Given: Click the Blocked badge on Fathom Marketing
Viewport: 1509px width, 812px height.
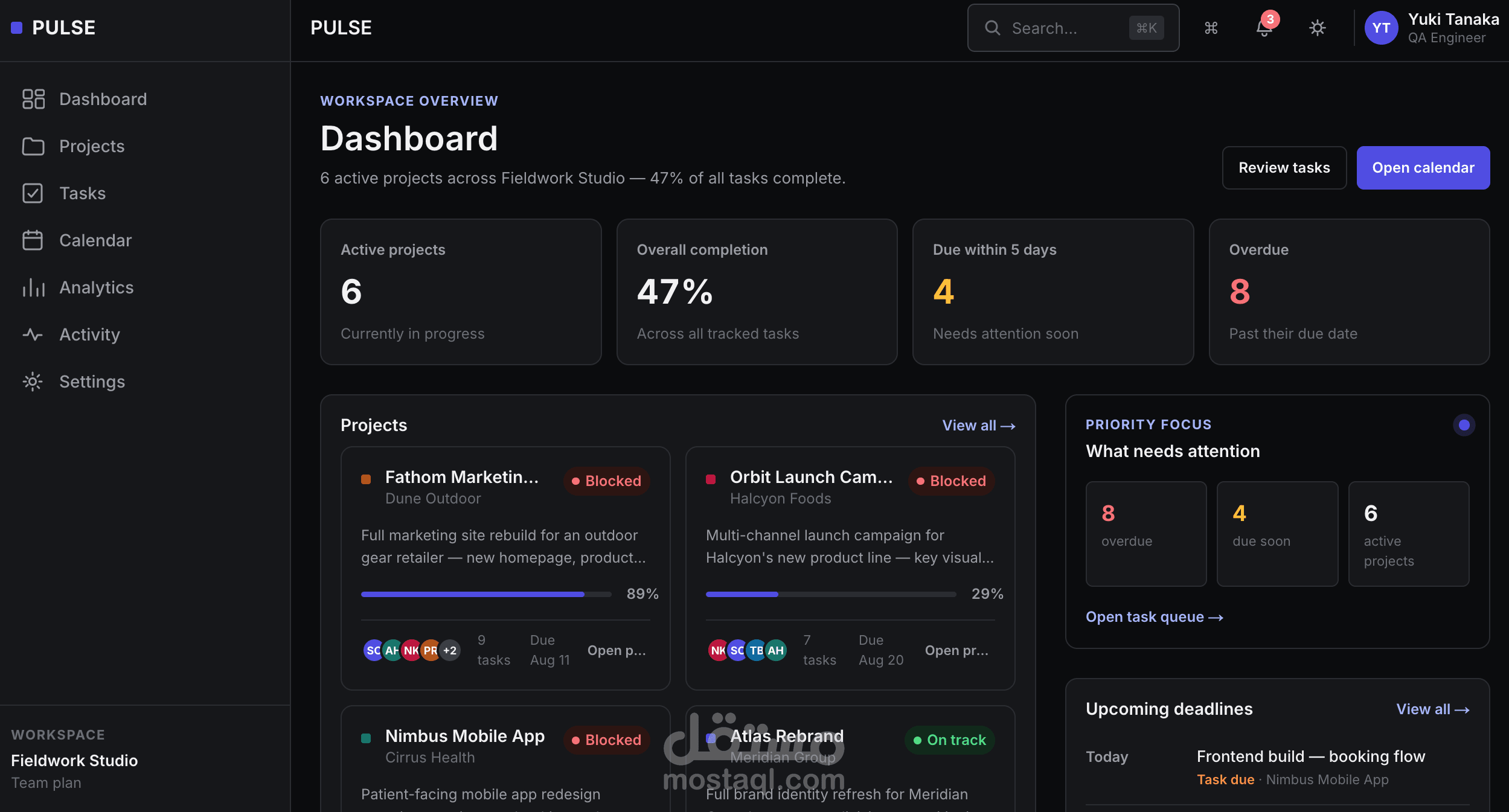Looking at the screenshot, I should click(x=606, y=481).
